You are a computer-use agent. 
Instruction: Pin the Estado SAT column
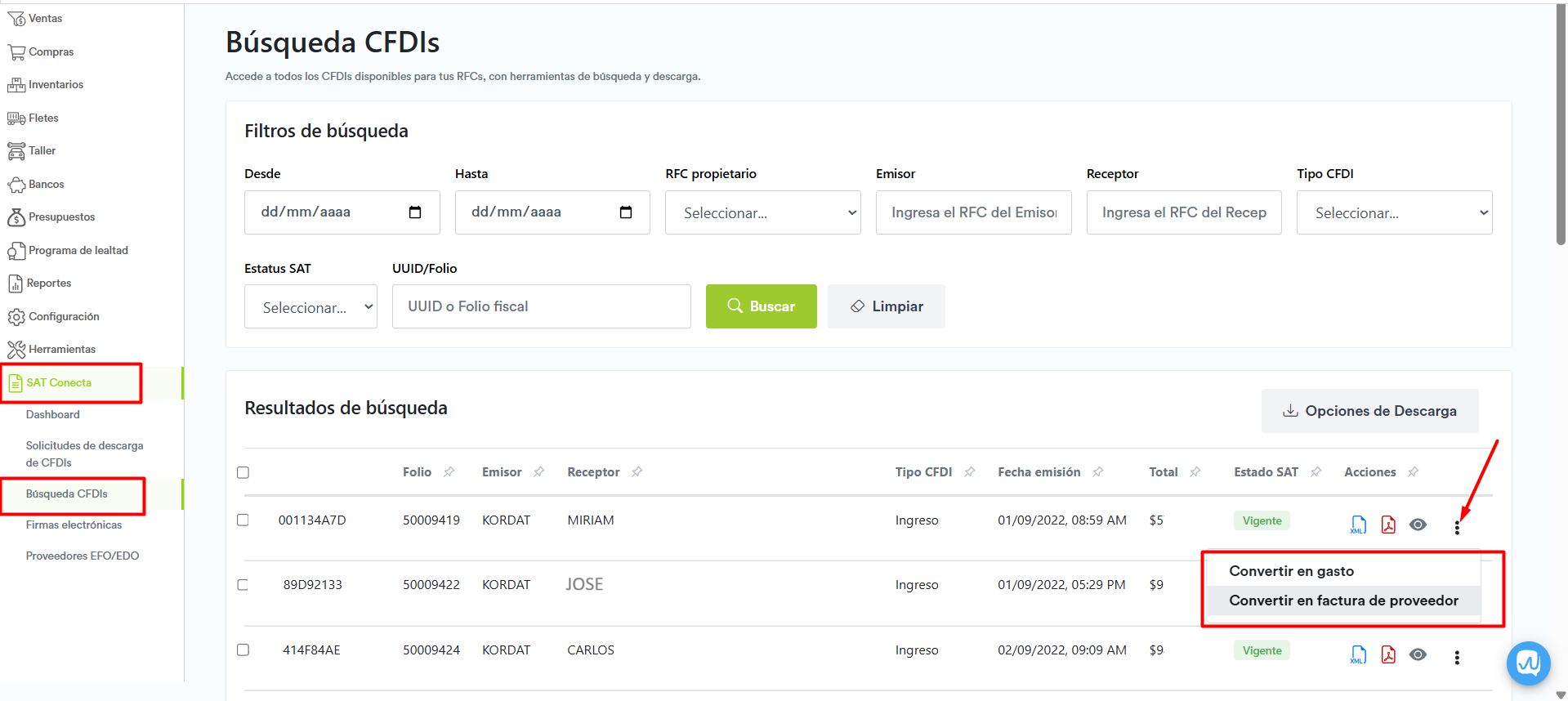1316,472
